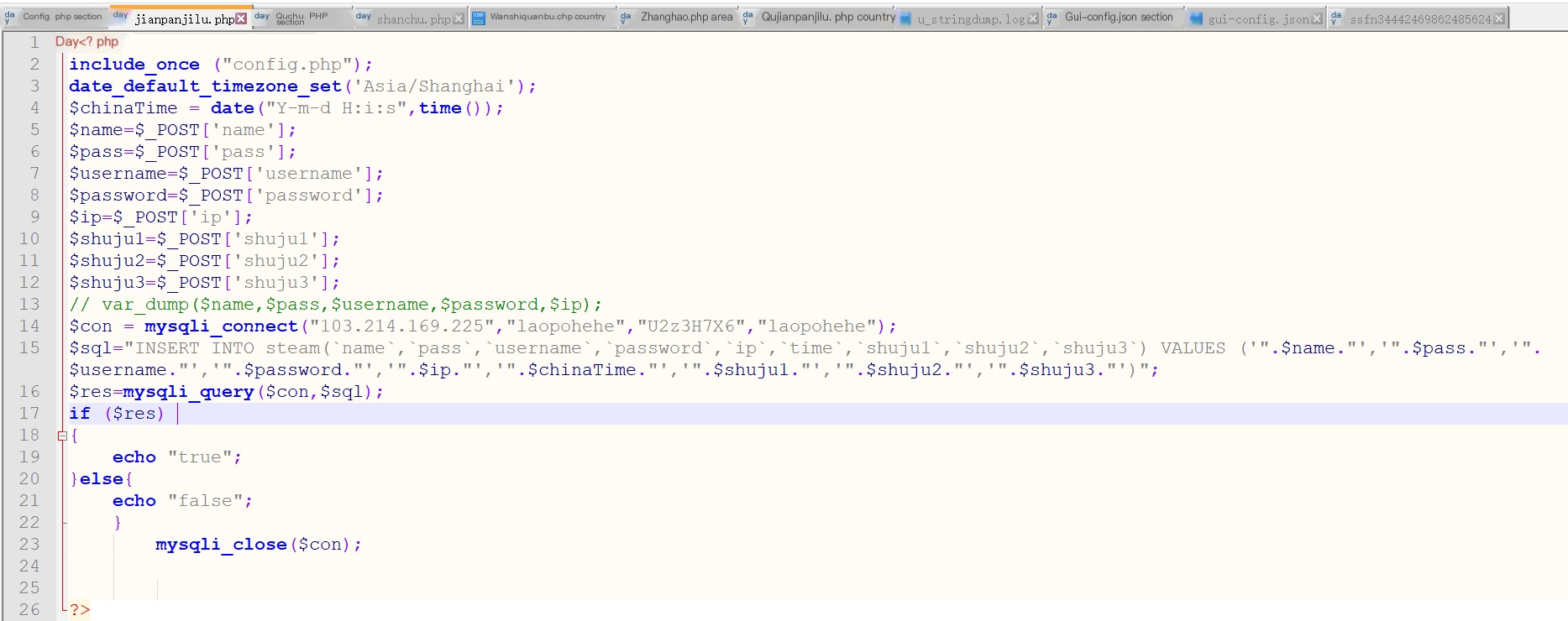The height and width of the screenshot is (621, 1568).
Task: Switch to the u_stringdump.log tab
Action: tap(969, 18)
